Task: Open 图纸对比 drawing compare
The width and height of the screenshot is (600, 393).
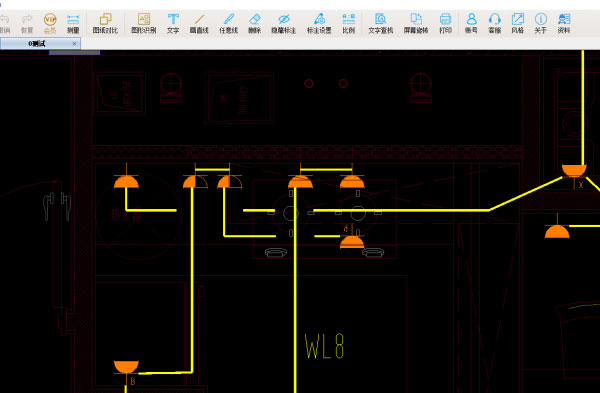Action: pos(105,23)
